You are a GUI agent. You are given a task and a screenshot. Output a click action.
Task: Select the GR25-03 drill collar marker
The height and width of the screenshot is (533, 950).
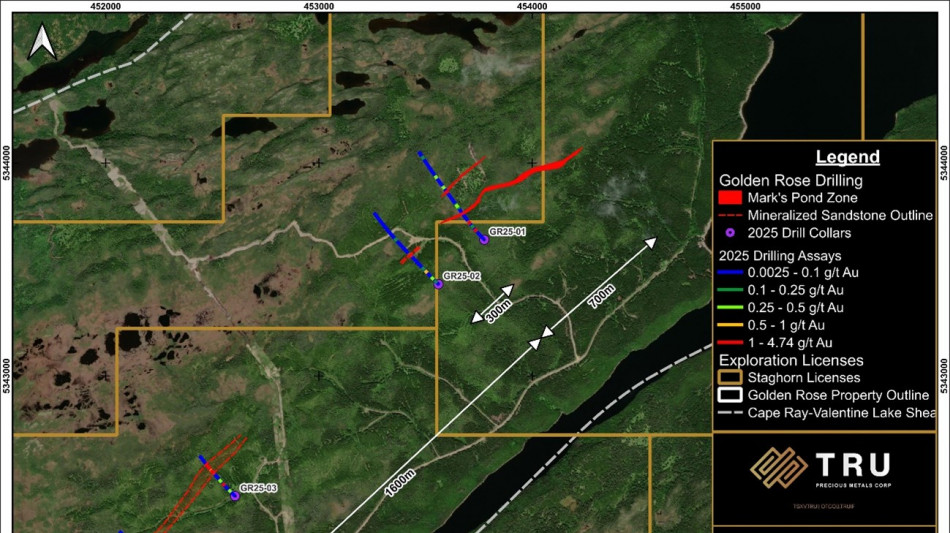(235, 495)
